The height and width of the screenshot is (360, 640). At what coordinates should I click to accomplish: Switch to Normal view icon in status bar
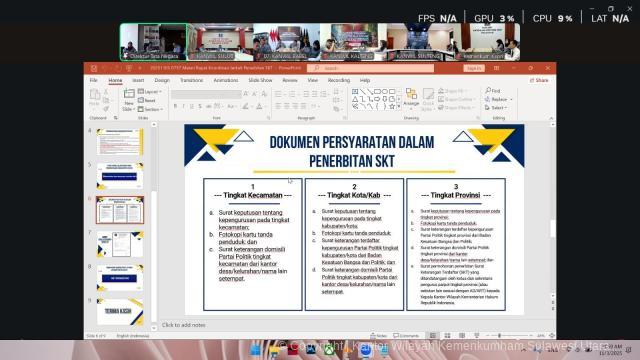(433, 336)
